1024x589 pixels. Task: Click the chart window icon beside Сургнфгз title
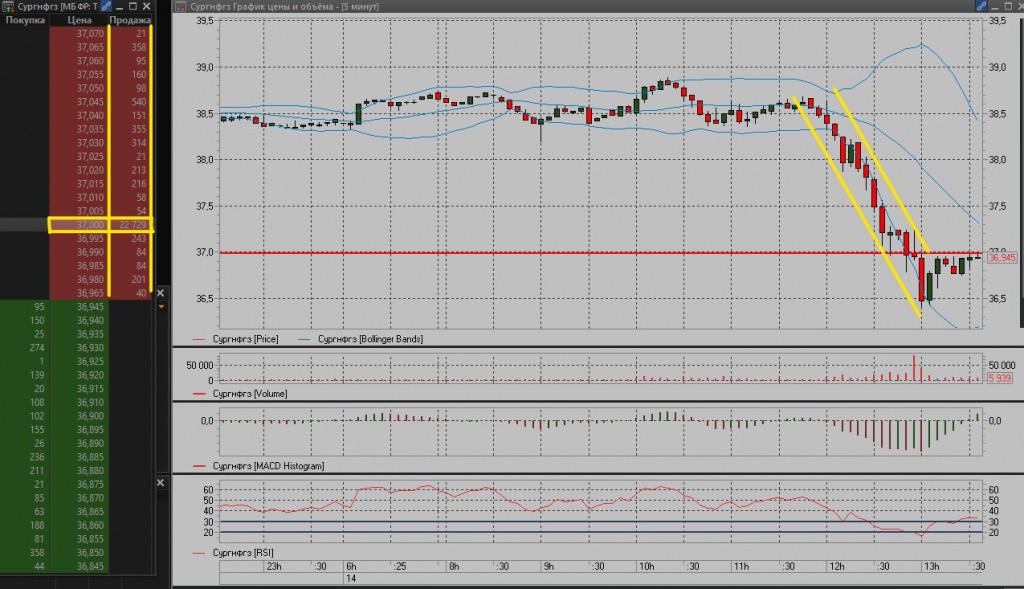click(179, 6)
